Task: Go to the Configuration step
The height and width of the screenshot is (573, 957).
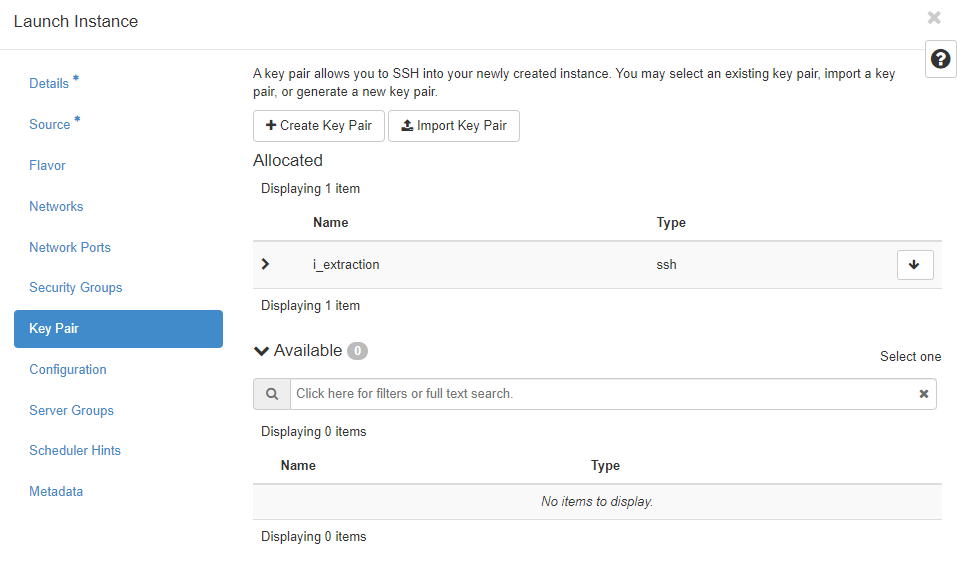Action: tap(68, 370)
